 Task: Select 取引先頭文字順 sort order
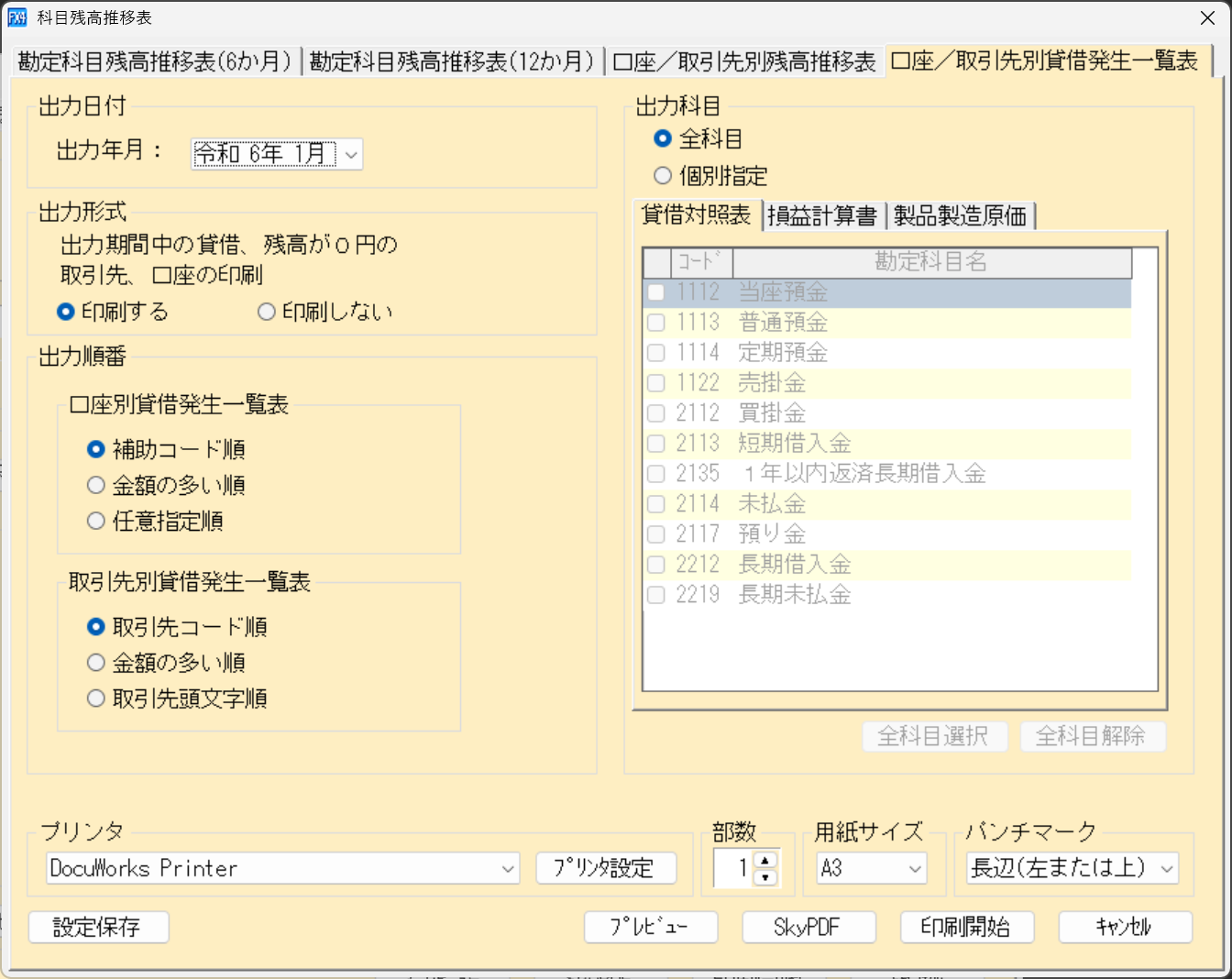96,698
